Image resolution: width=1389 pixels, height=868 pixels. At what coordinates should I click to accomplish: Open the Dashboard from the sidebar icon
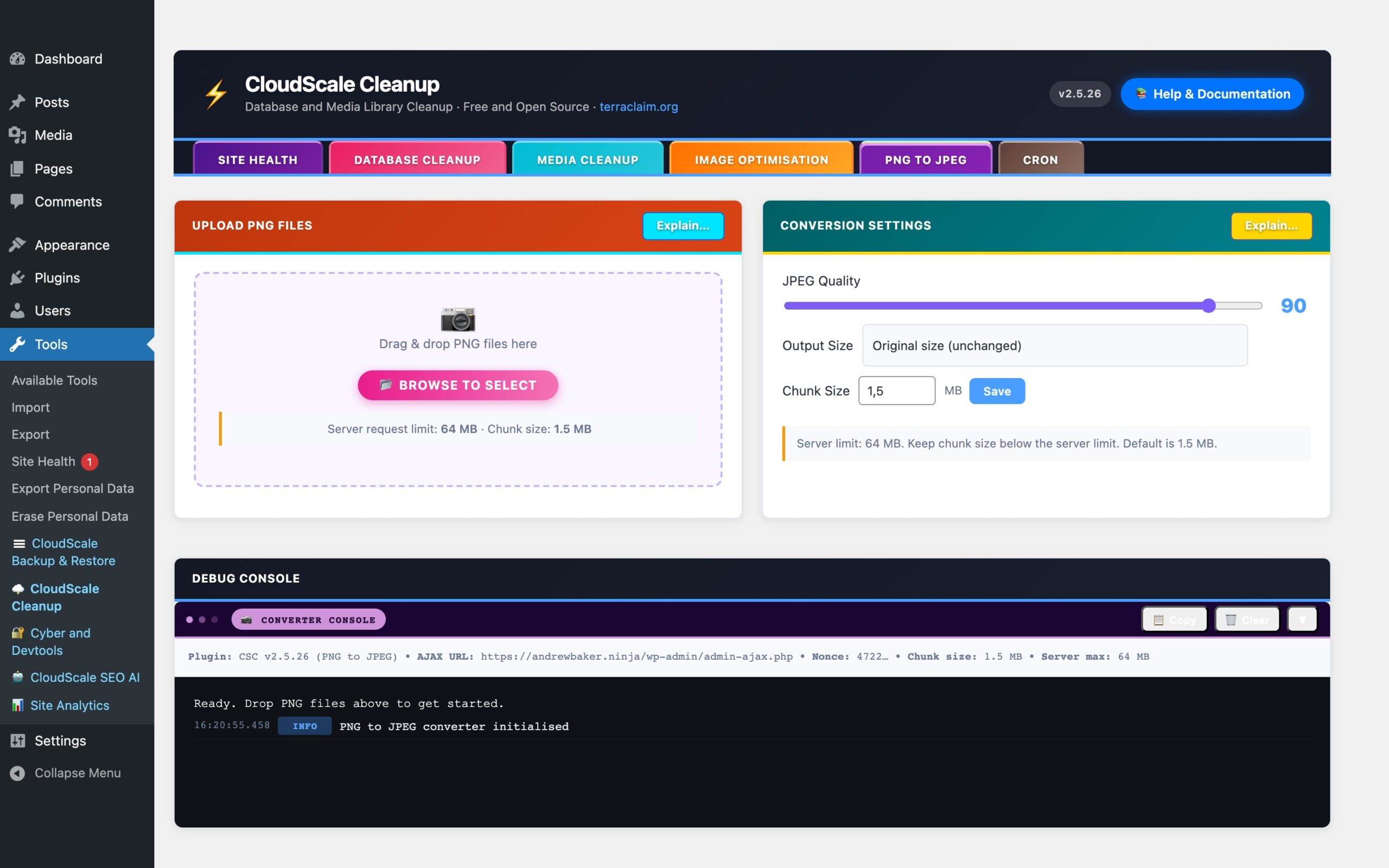point(18,59)
